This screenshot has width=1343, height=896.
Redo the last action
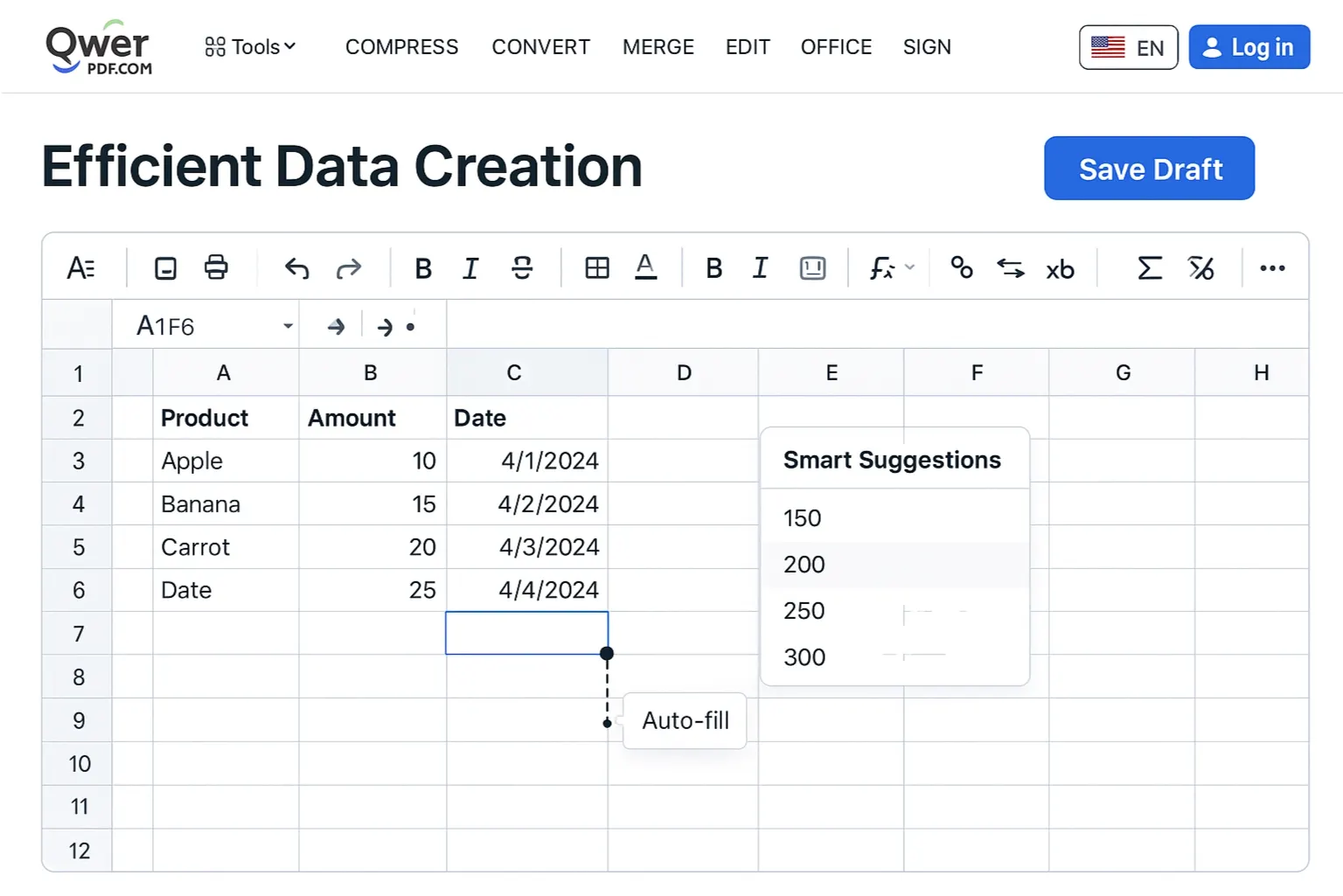349,268
